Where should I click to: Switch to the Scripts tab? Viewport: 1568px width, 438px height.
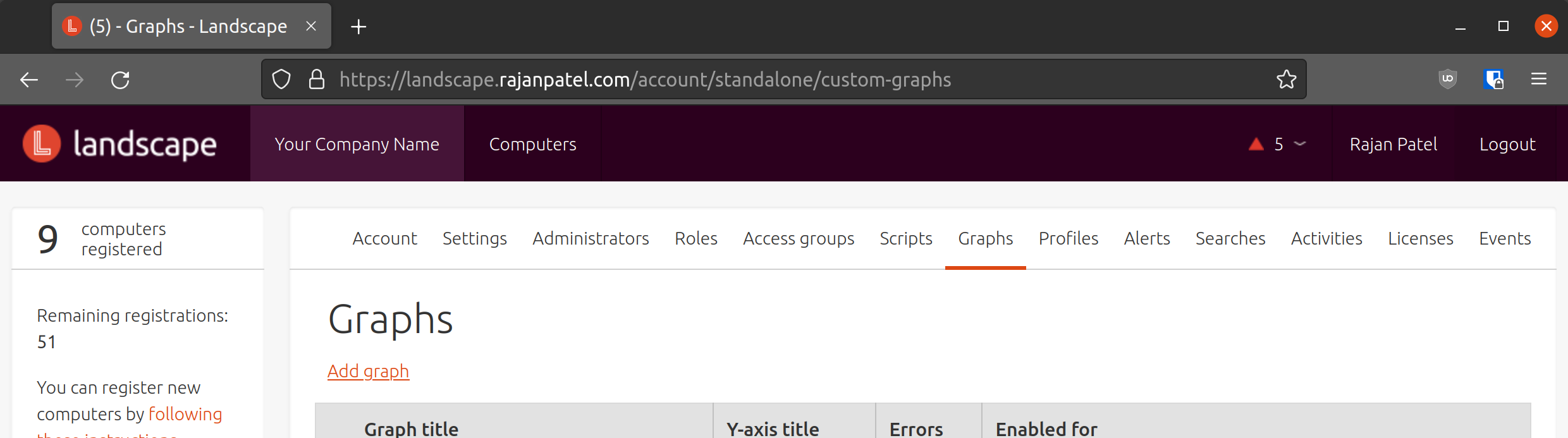click(x=906, y=238)
